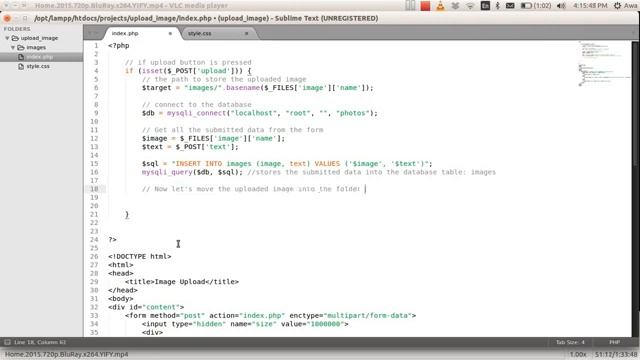
Task: Click the images folder icon in sidebar
Action: pyautogui.click(x=21, y=47)
